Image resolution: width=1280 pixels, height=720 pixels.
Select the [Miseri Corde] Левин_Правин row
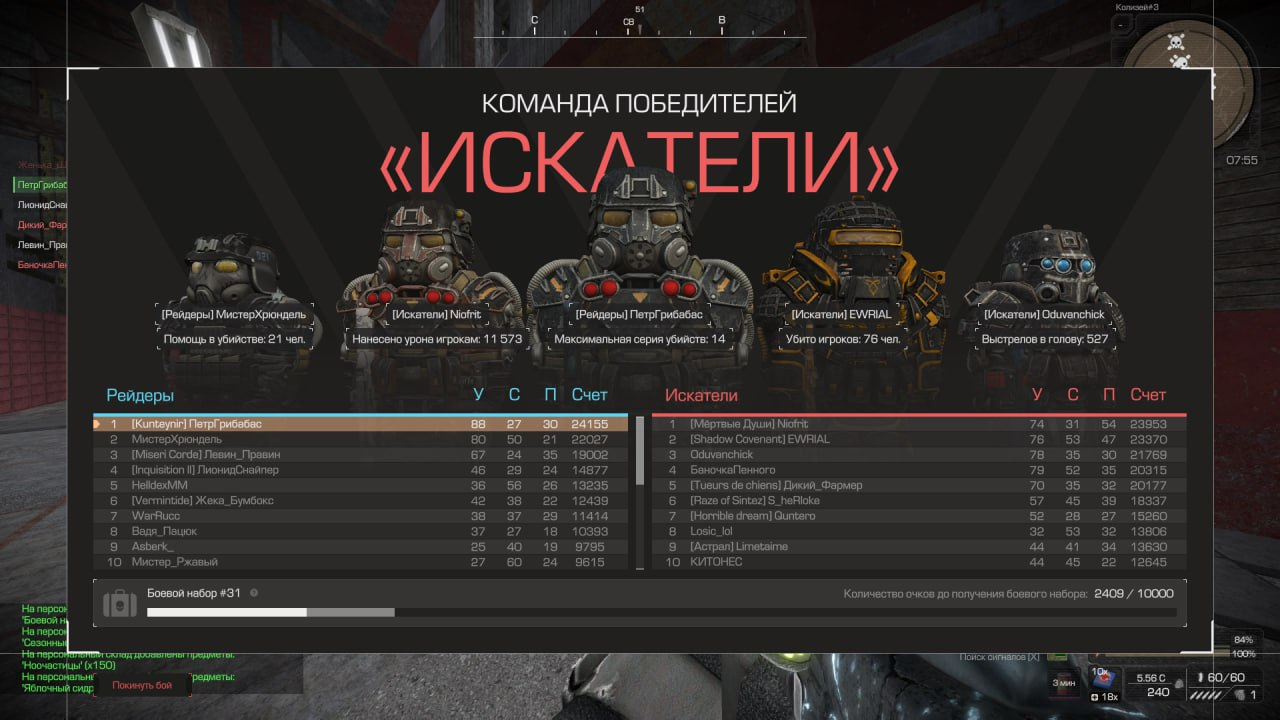[x=360, y=454]
